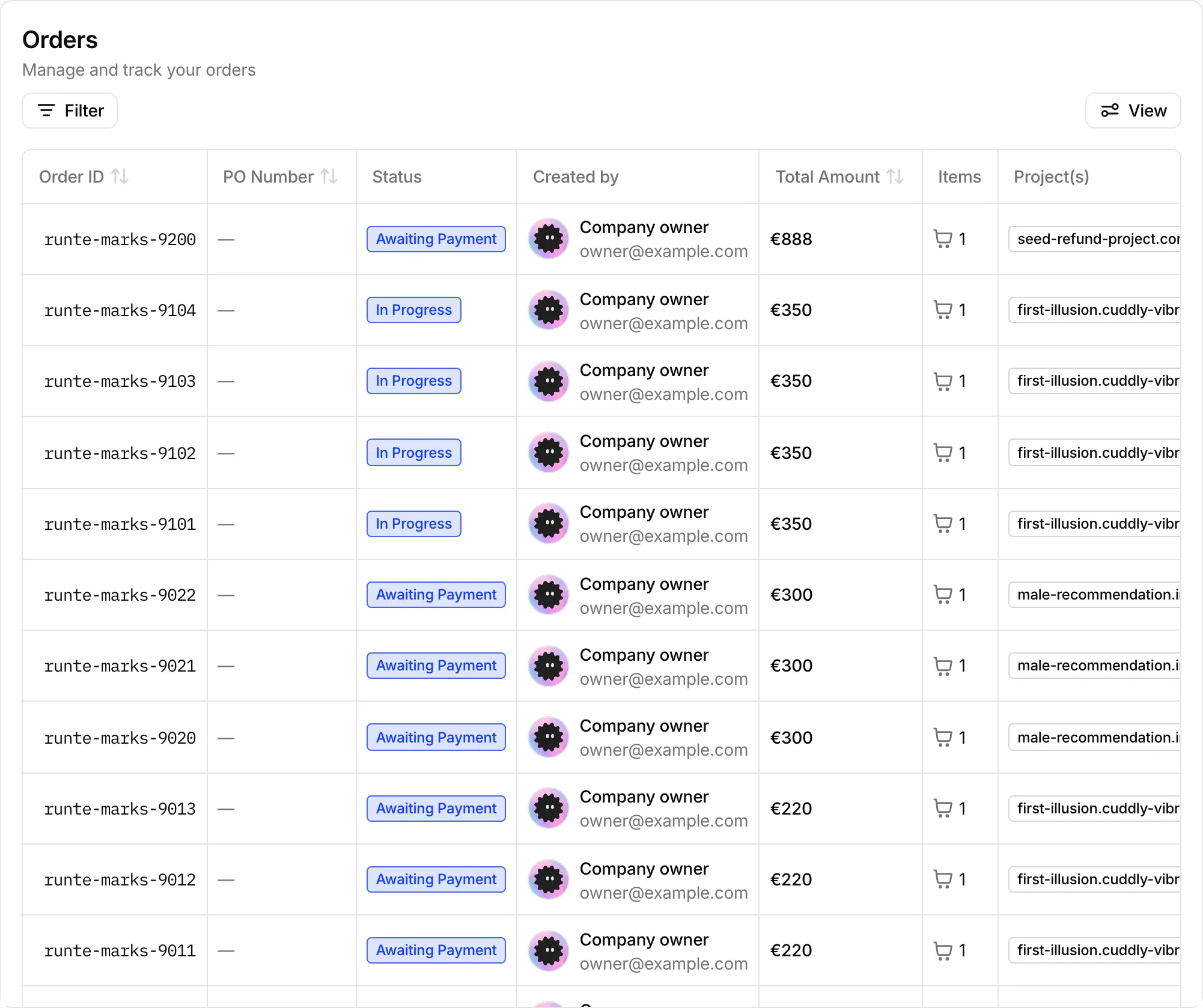Click cart icon in runte-marks-9102 row

tap(943, 452)
